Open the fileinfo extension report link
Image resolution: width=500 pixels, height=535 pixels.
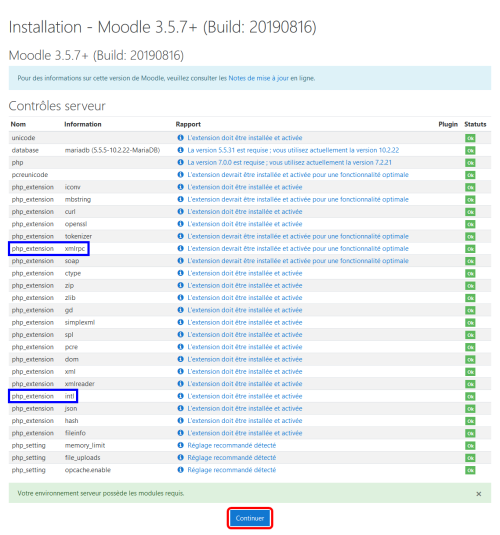tap(245, 433)
